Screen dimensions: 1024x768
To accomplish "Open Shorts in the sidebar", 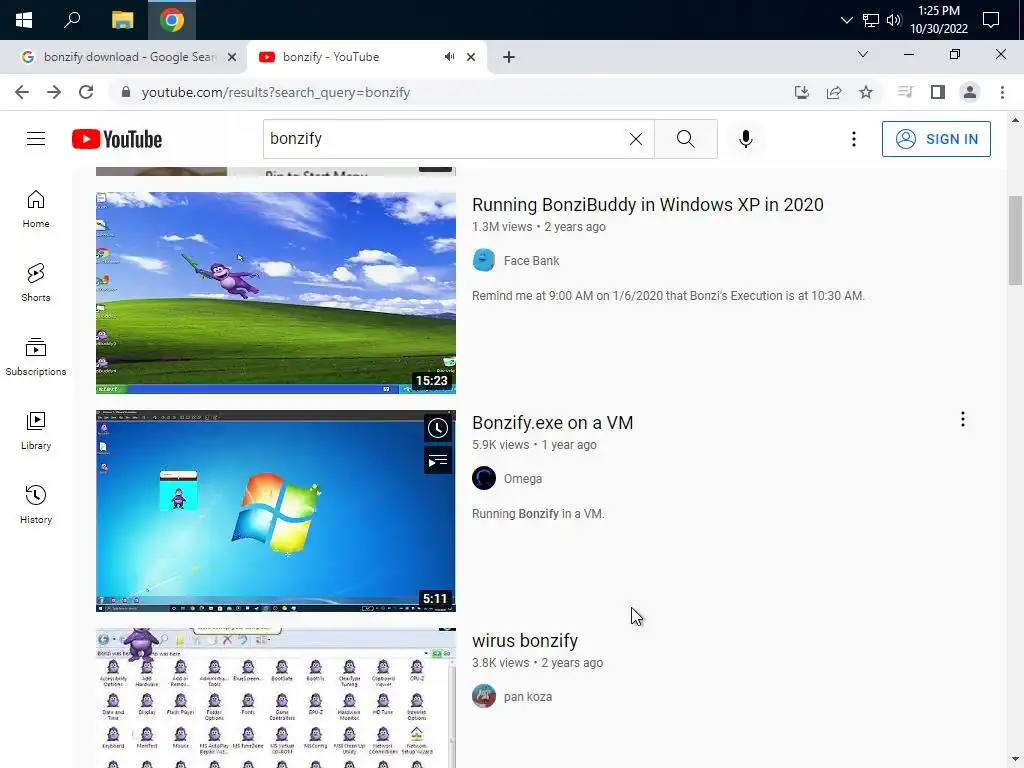I will pos(36,283).
